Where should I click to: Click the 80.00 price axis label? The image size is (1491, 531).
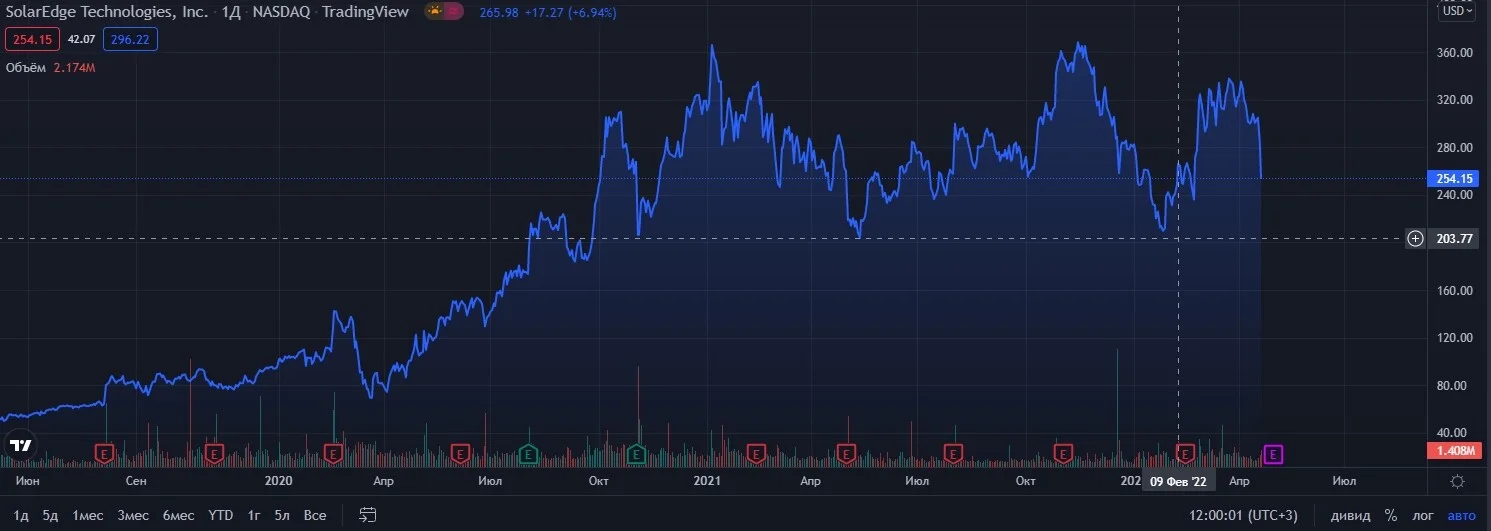(1452, 385)
